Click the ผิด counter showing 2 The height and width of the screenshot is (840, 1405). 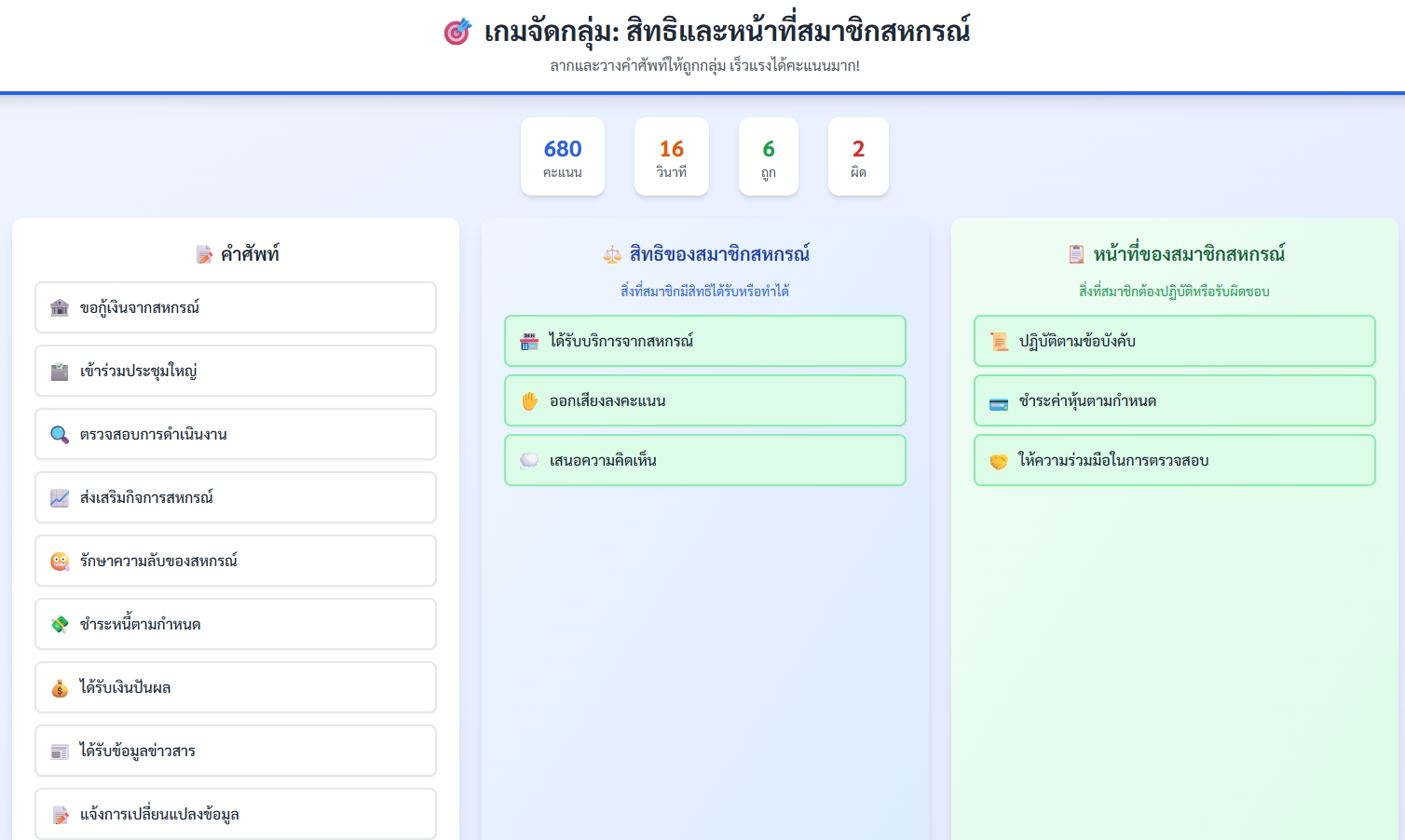pyautogui.click(x=858, y=156)
